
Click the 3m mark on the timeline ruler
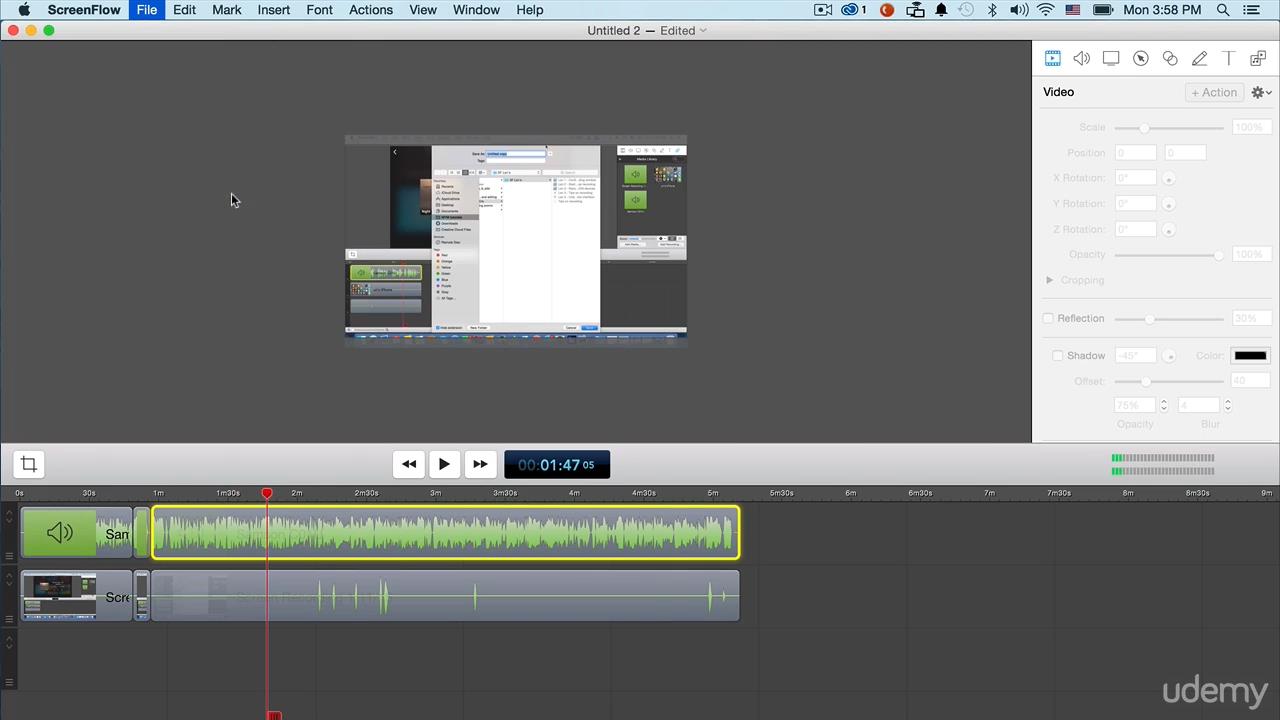tap(435, 493)
